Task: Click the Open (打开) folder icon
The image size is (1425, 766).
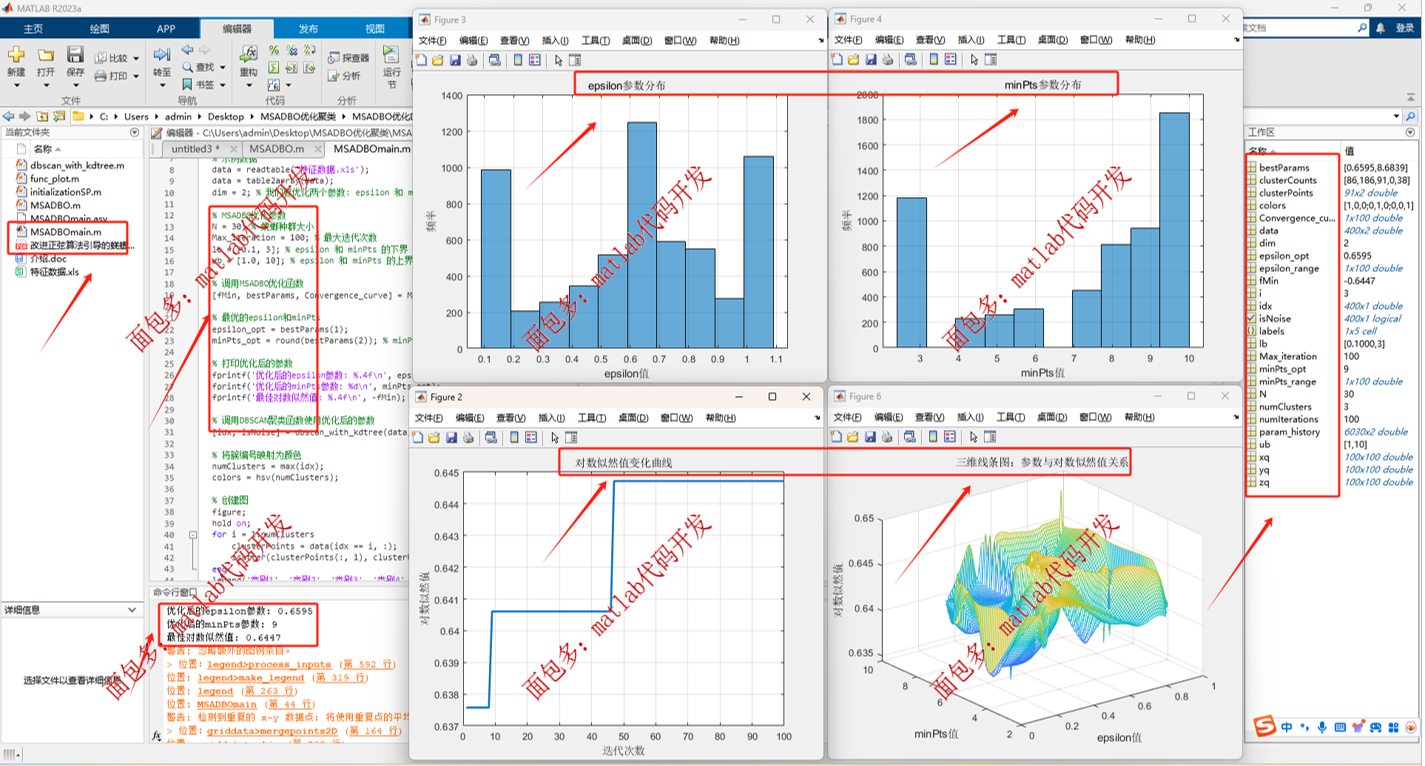Action: pos(46,53)
